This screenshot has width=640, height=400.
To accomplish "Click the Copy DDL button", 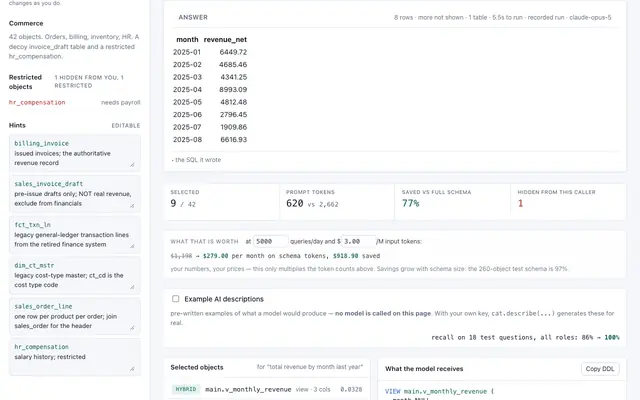I will click(600, 369).
